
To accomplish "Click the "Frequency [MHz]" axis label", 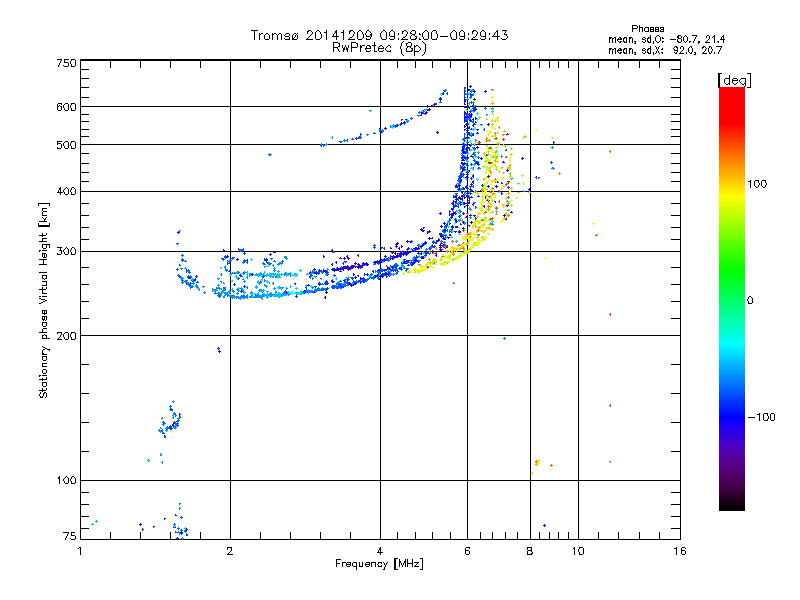I will coord(379,564).
